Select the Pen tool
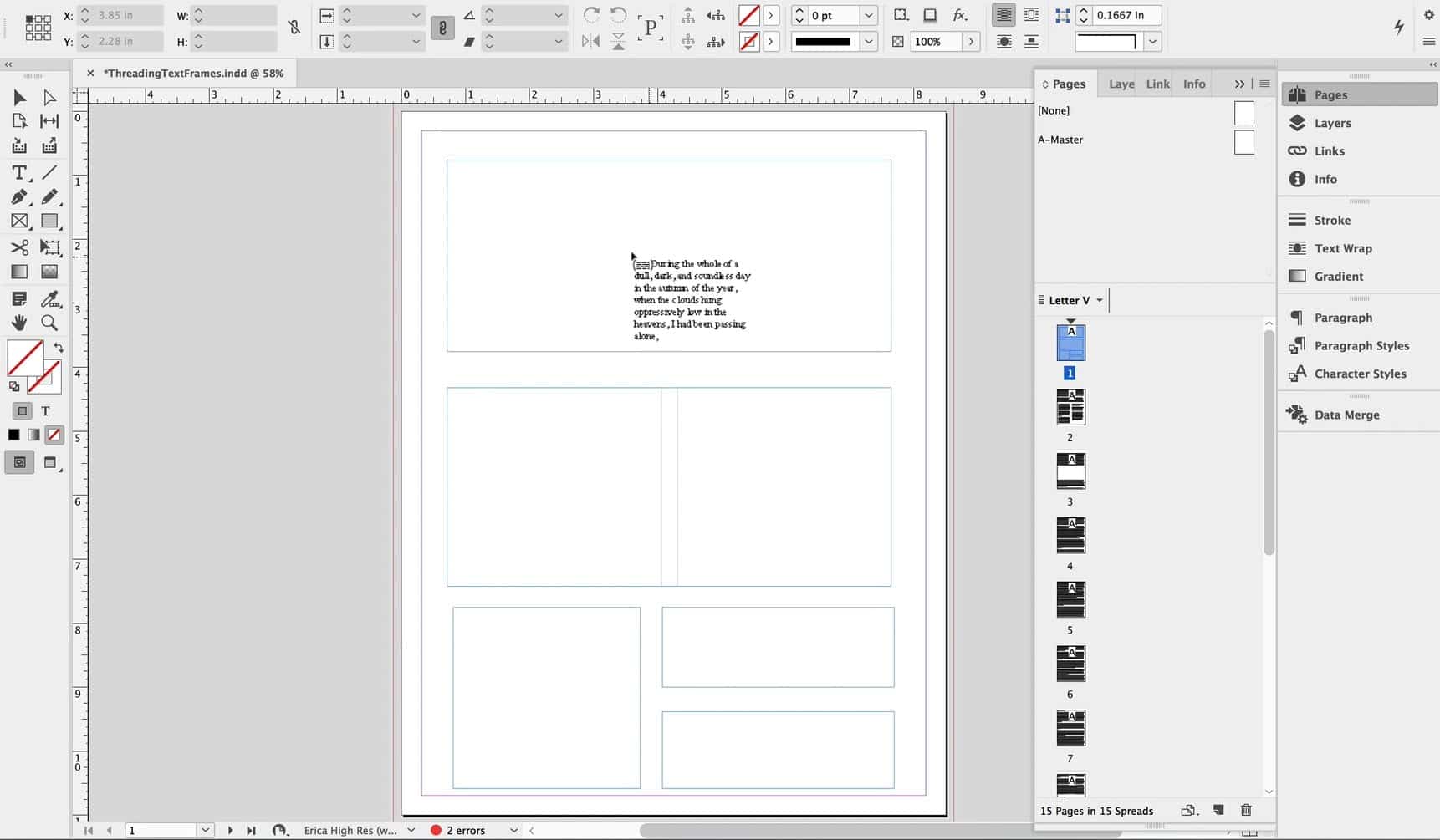1440x840 pixels. click(x=18, y=197)
